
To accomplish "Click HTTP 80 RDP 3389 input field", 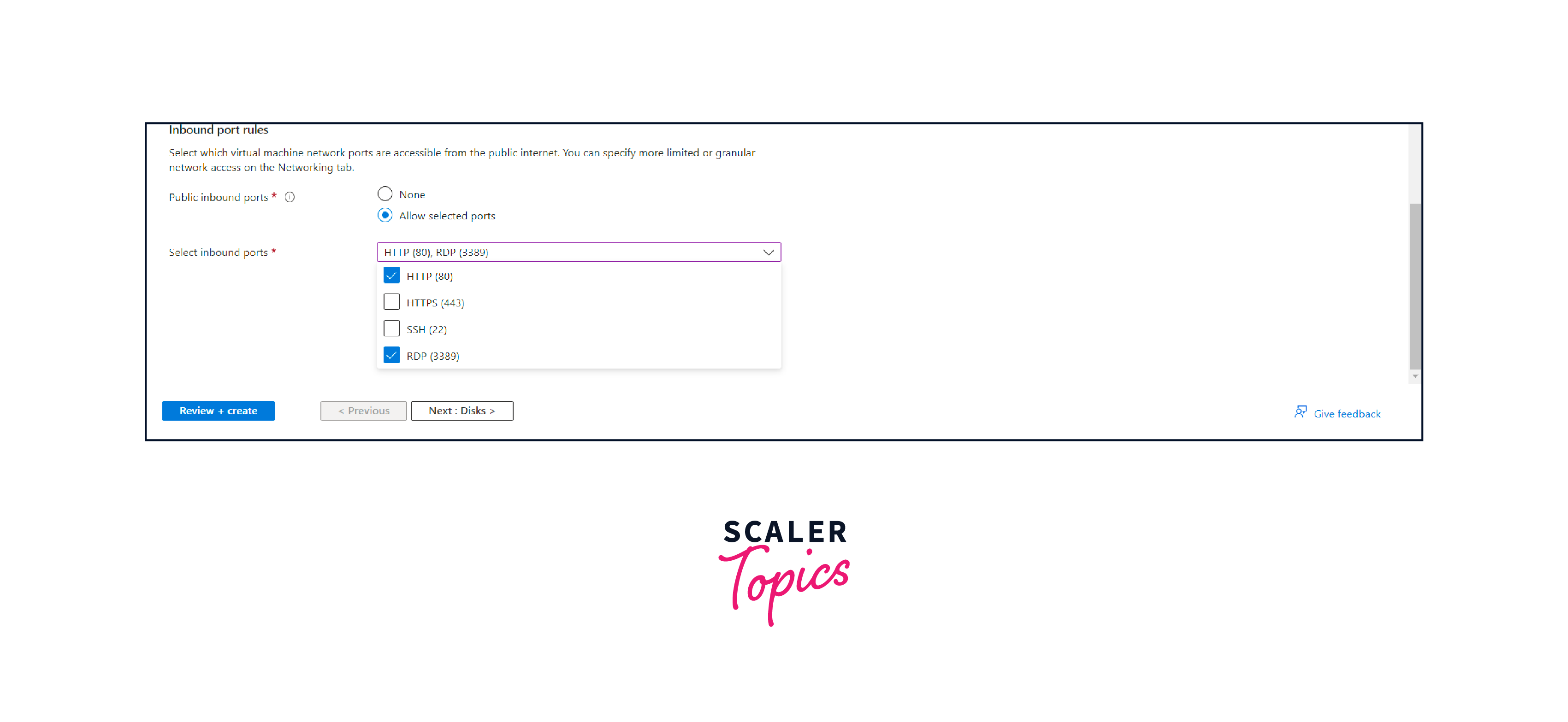I will point(578,252).
